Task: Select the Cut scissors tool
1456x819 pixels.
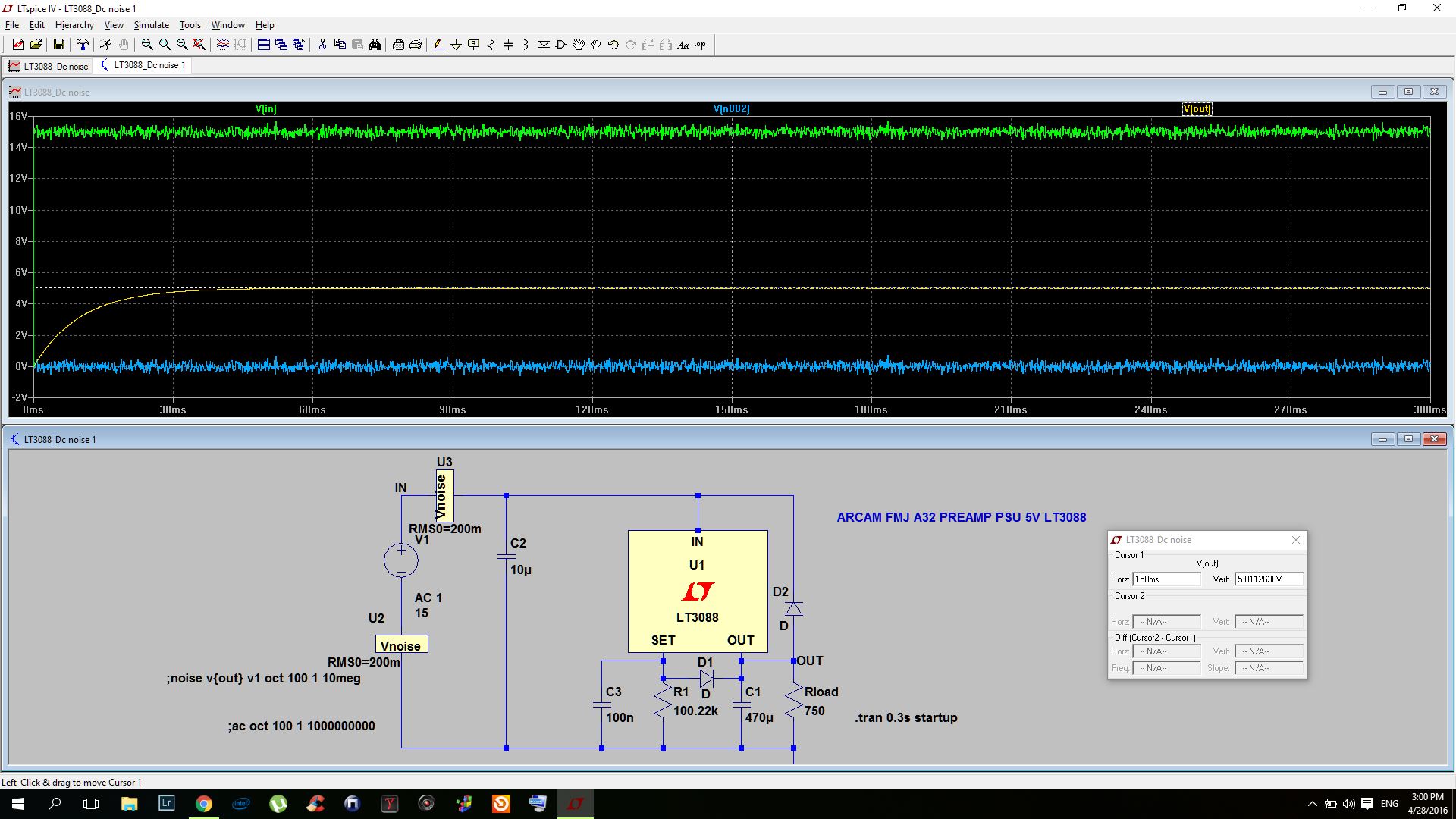Action: pyautogui.click(x=322, y=45)
